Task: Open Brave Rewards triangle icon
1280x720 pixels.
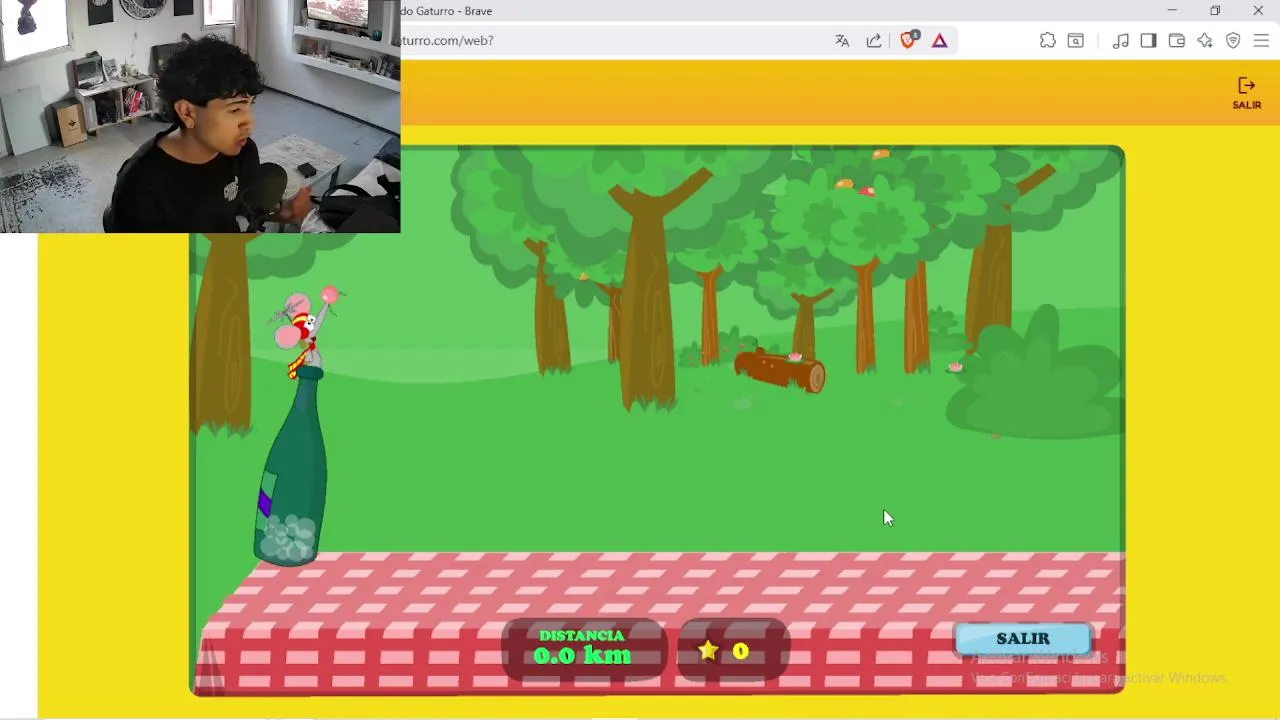Action: pyautogui.click(x=940, y=41)
